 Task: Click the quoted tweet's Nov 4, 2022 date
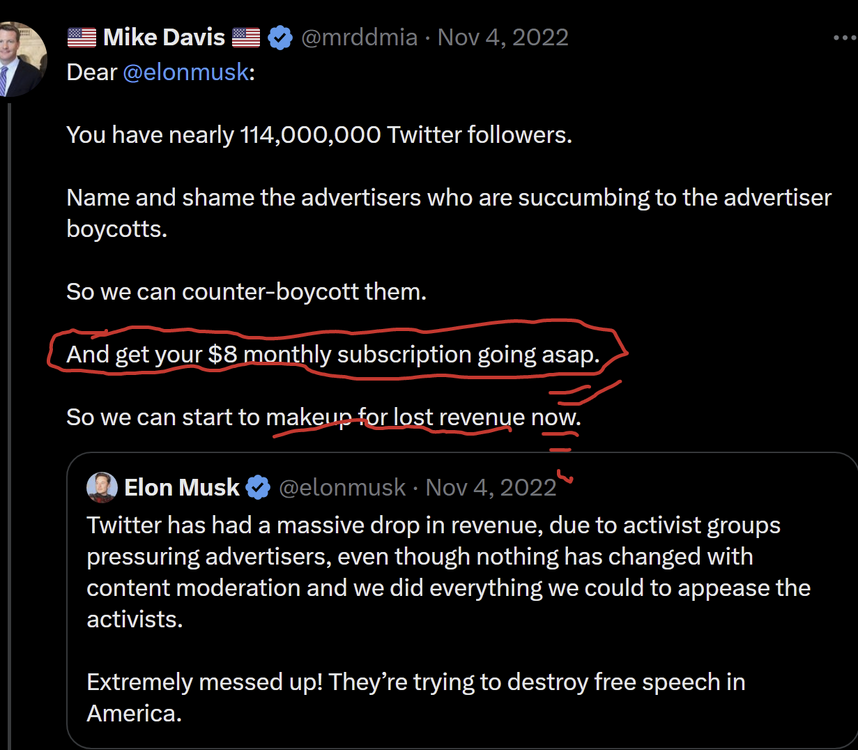490,487
